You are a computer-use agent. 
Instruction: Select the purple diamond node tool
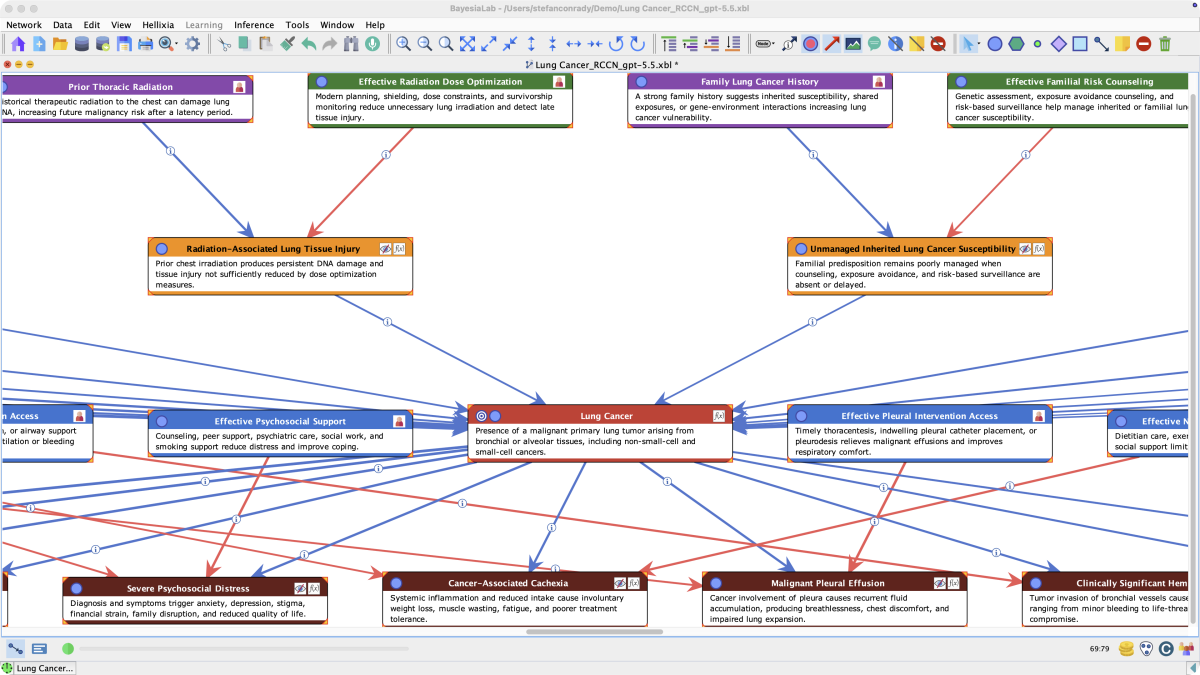tap(1058, 44)
